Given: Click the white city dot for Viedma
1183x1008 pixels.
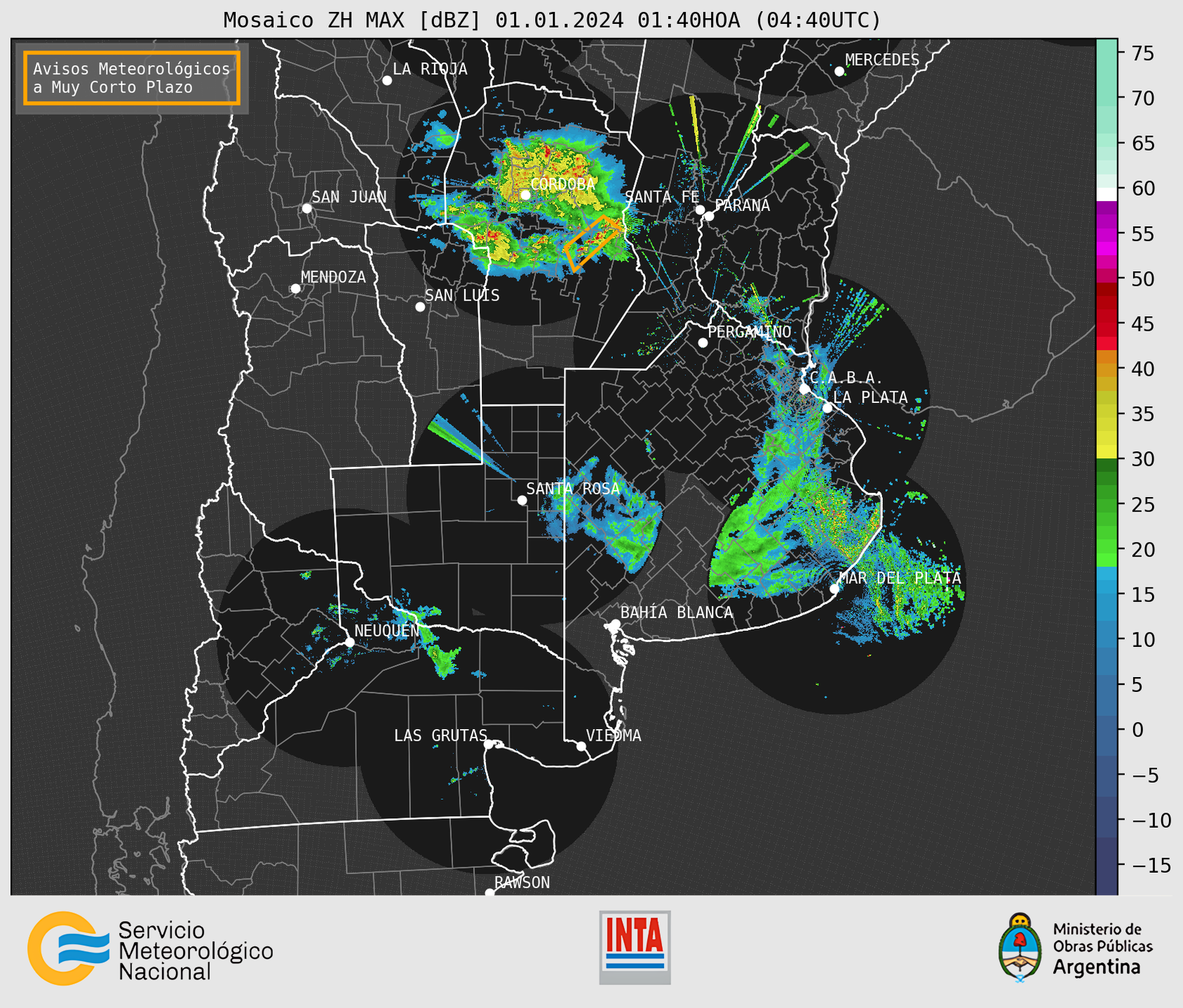Looking at the screenshot, I should [x=581, y=746].
